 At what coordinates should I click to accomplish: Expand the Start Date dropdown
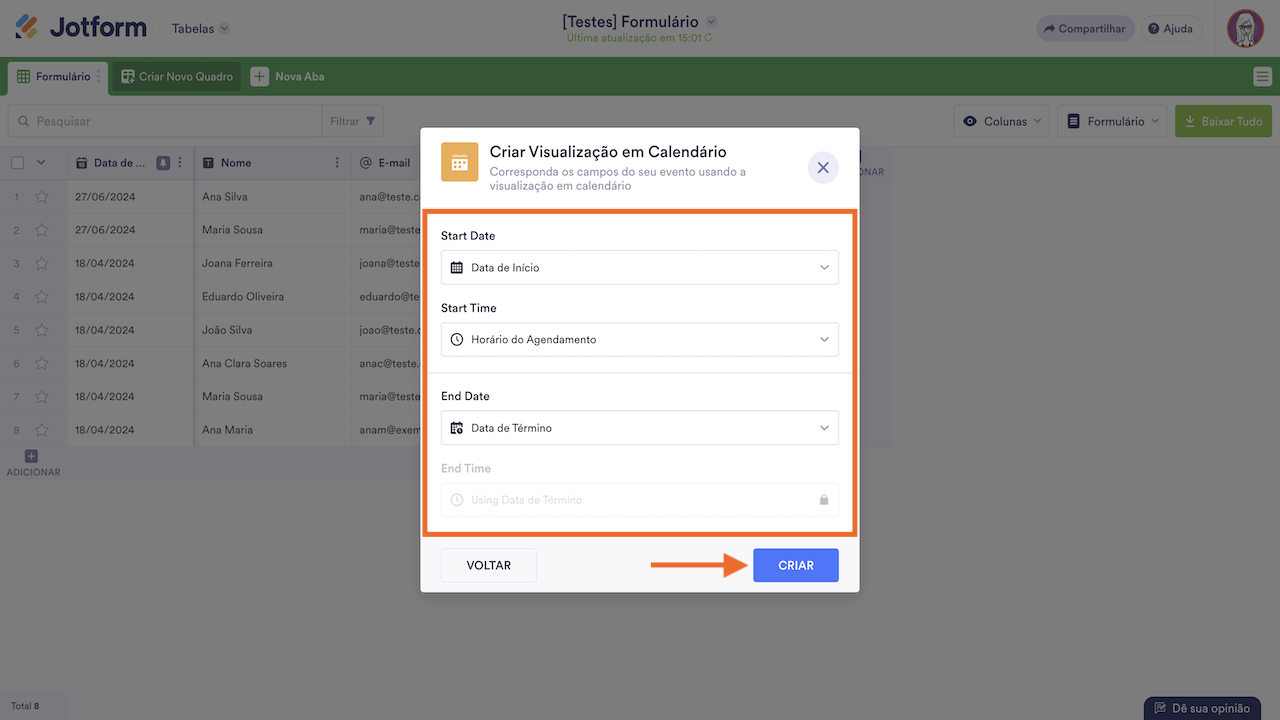pos(639,268)
